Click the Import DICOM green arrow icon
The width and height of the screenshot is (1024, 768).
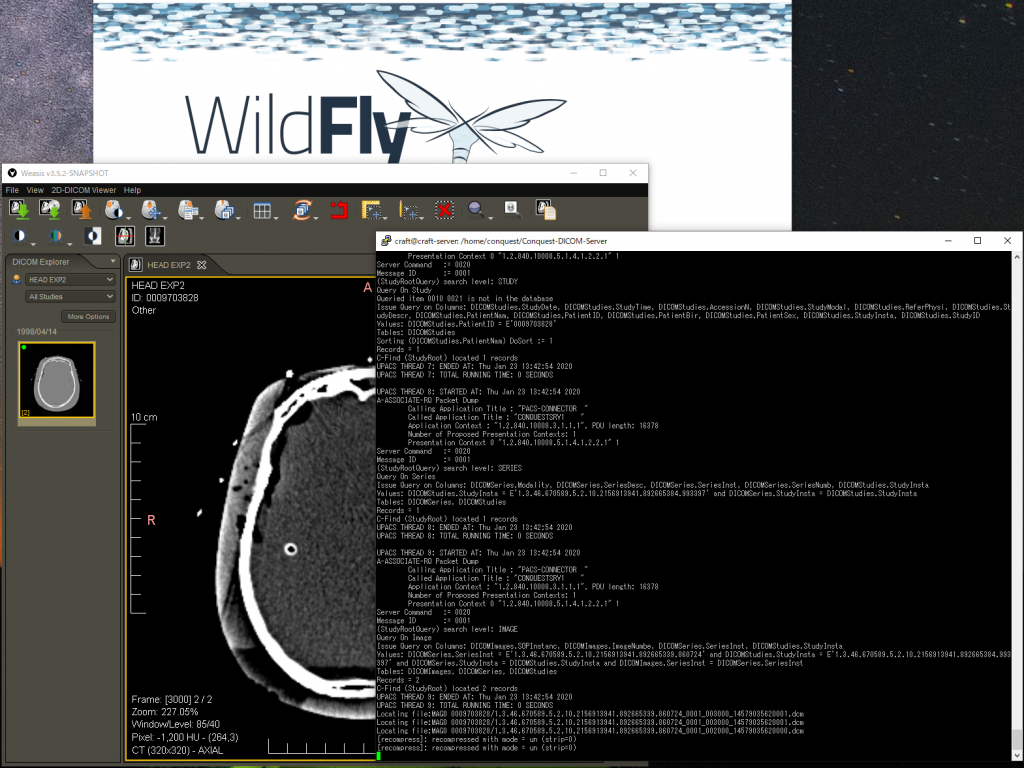[19, 210]
